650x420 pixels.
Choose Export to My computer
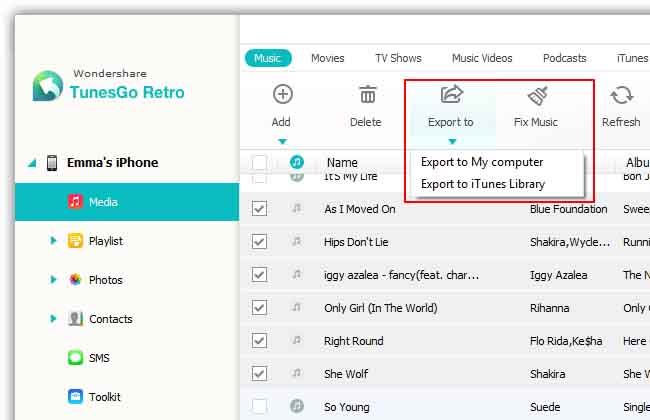pos(482,162)
